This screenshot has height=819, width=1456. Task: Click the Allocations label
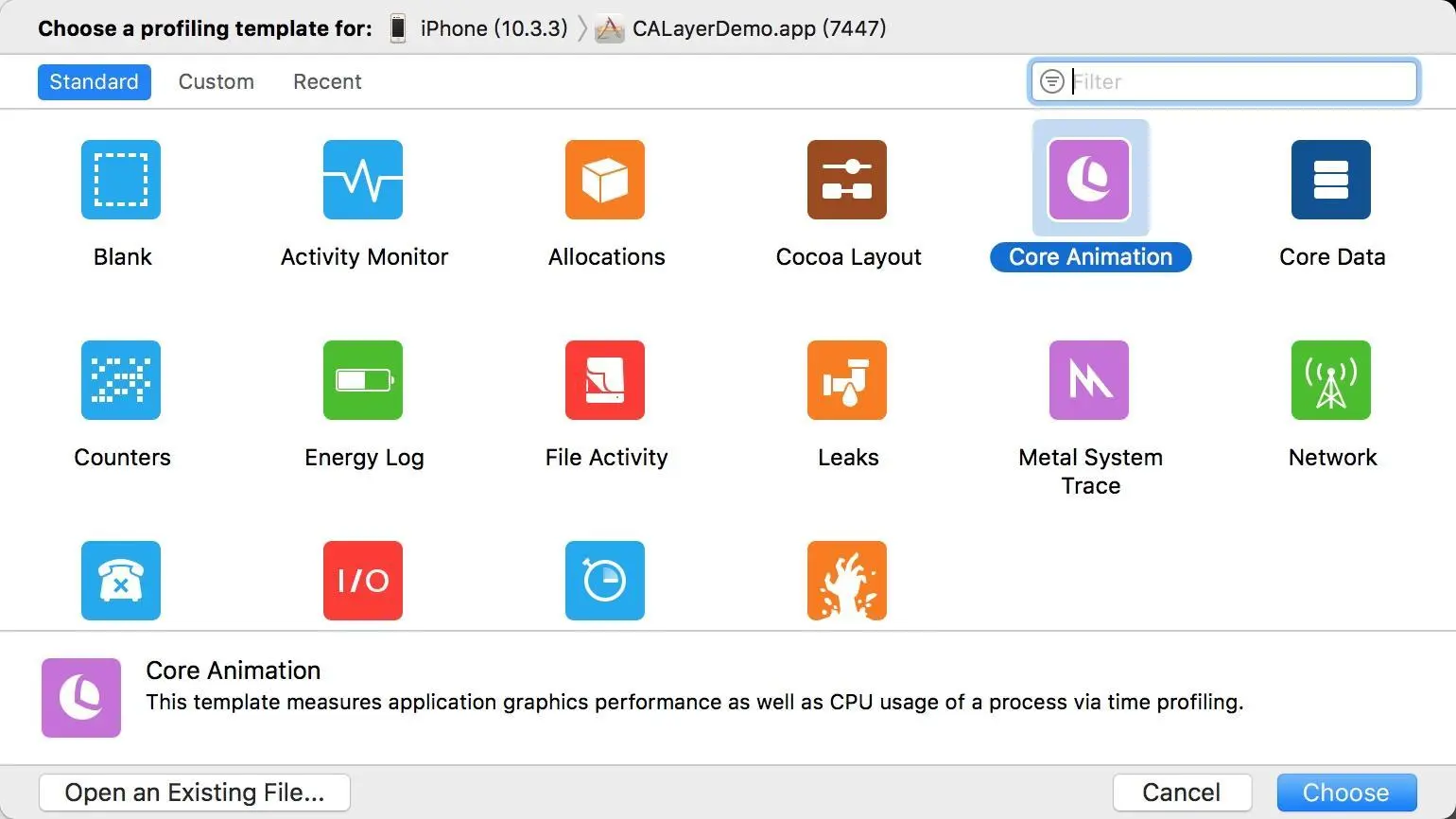pyautogui.click(x=607, y=257)
